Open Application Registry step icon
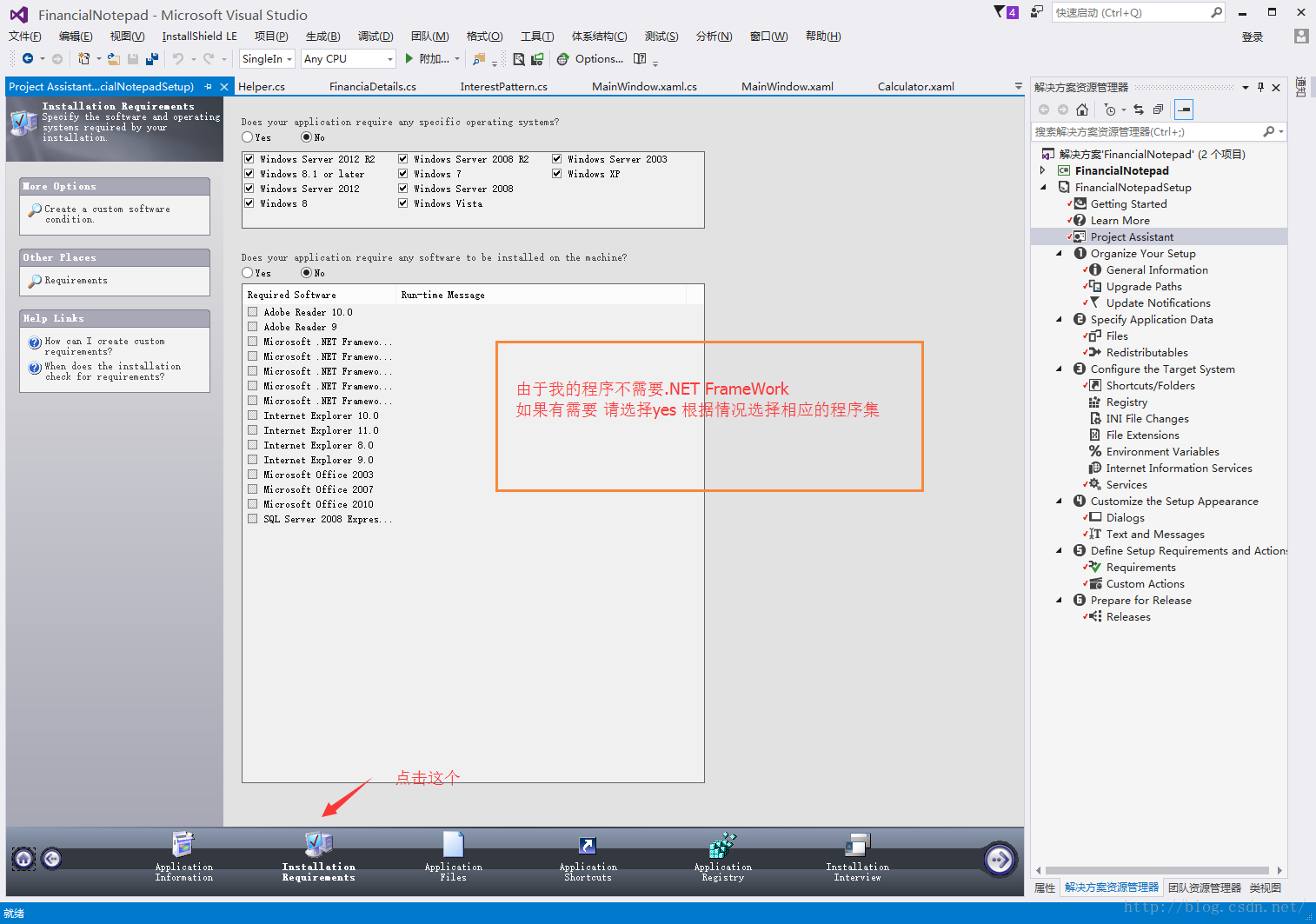Screen dimensions: 1316x924 722,845
